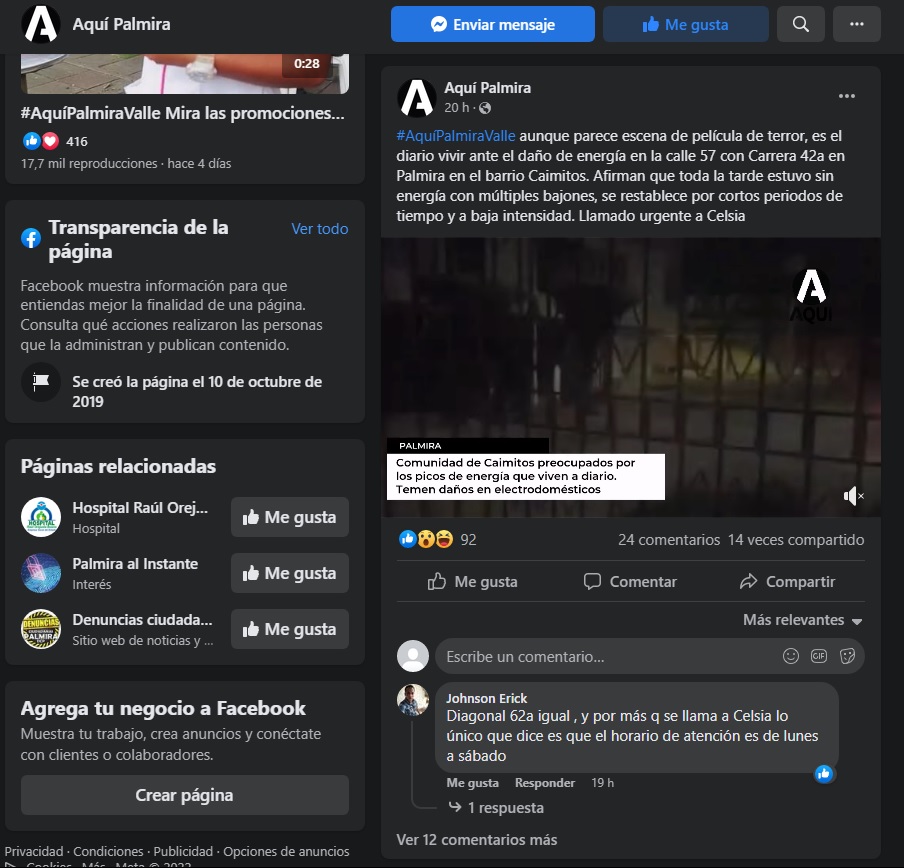Click the Crear página button
Screen dimensions: 904x868
click(184, 795)
